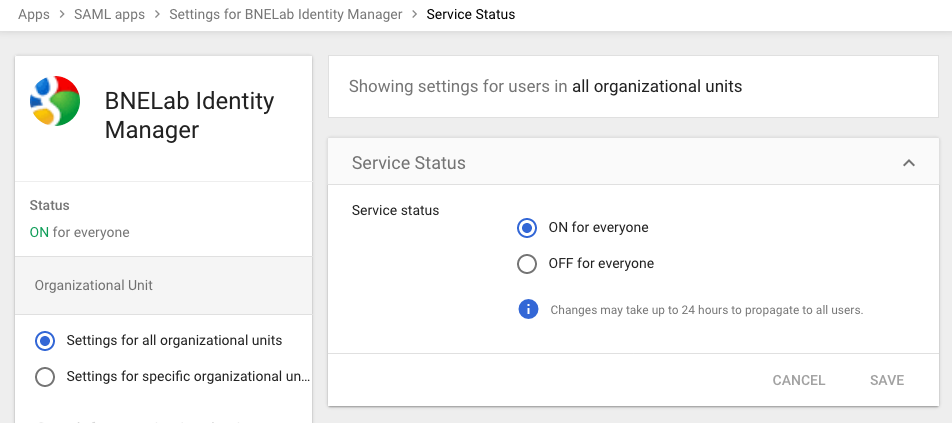Click the 'all organizational units' banner text
952x423 pixels.
tap(657, 86)
